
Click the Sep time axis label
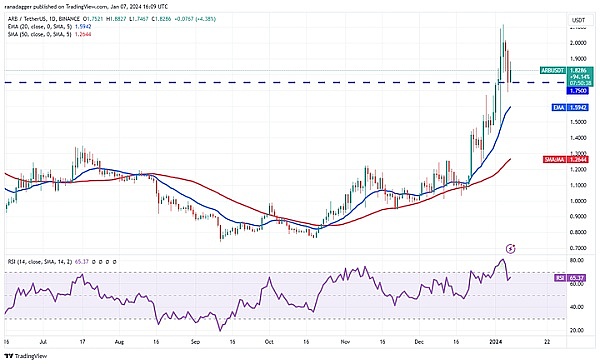point(196,342)
